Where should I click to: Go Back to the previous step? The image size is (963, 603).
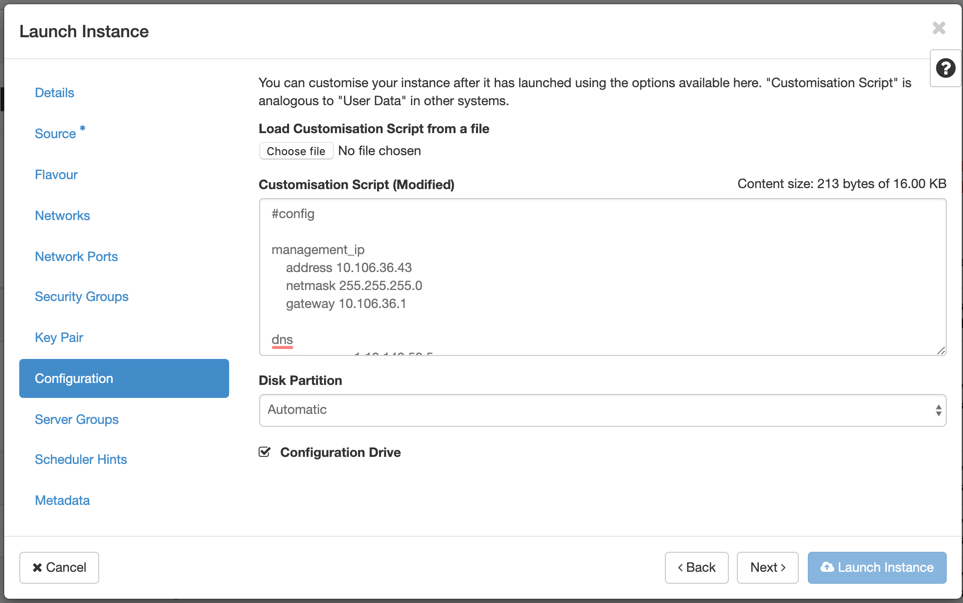696,567
